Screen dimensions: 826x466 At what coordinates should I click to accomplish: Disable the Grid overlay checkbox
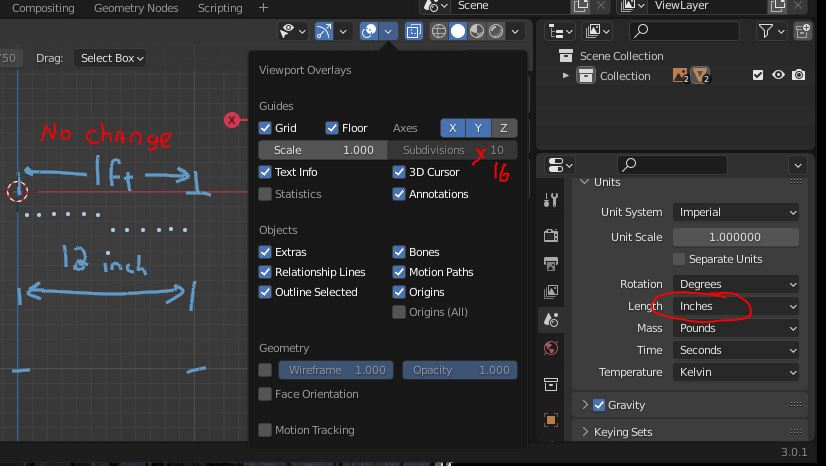click(265, 128)
